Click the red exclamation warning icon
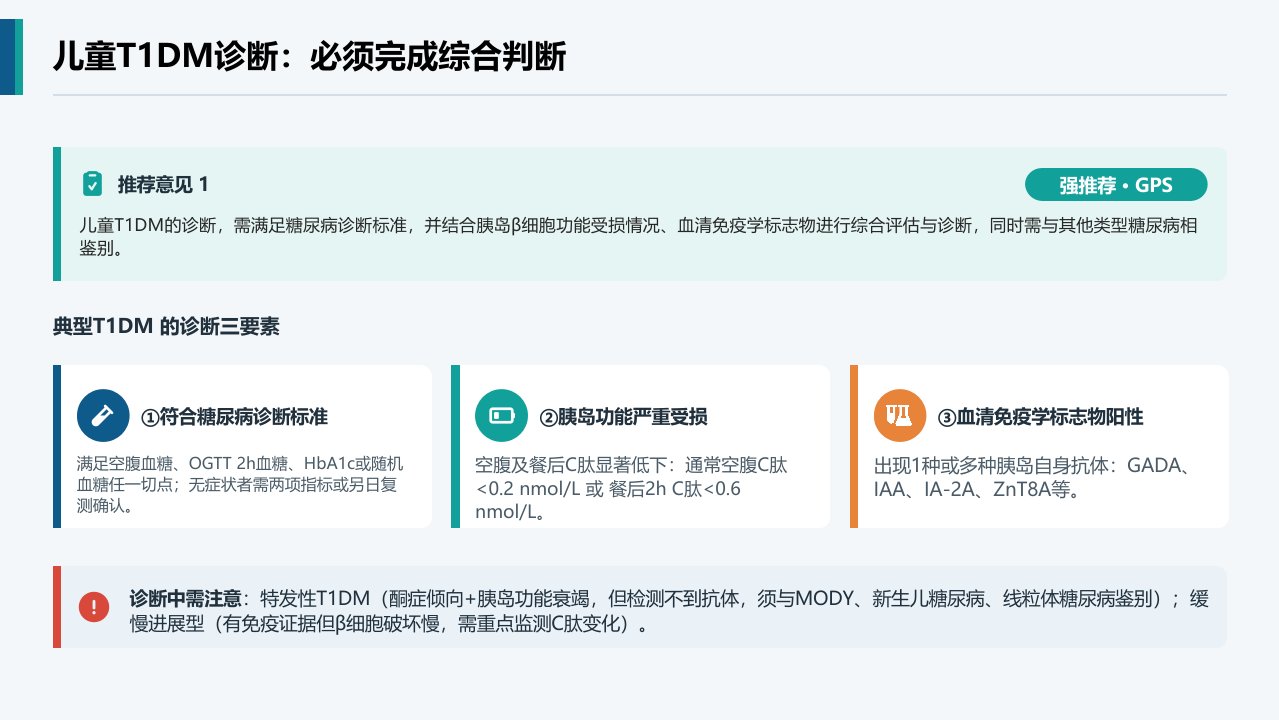1279x720 pixels. coord(94,606)
